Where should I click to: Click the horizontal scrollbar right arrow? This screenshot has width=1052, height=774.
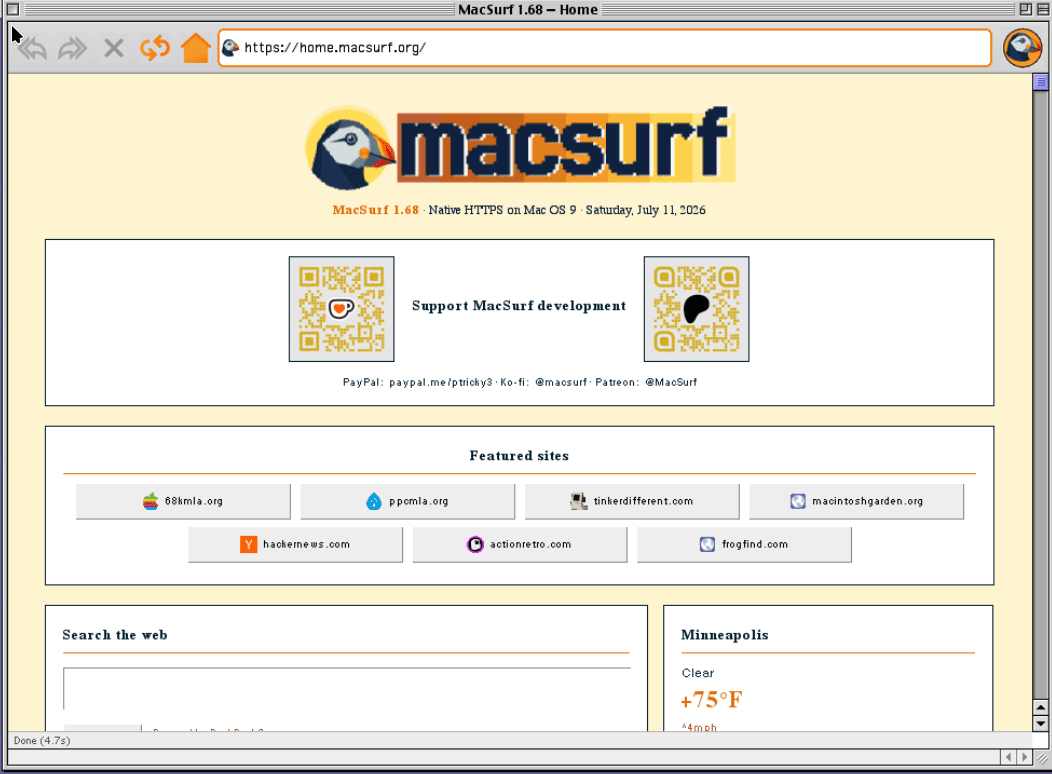[x=1024, y=757]
